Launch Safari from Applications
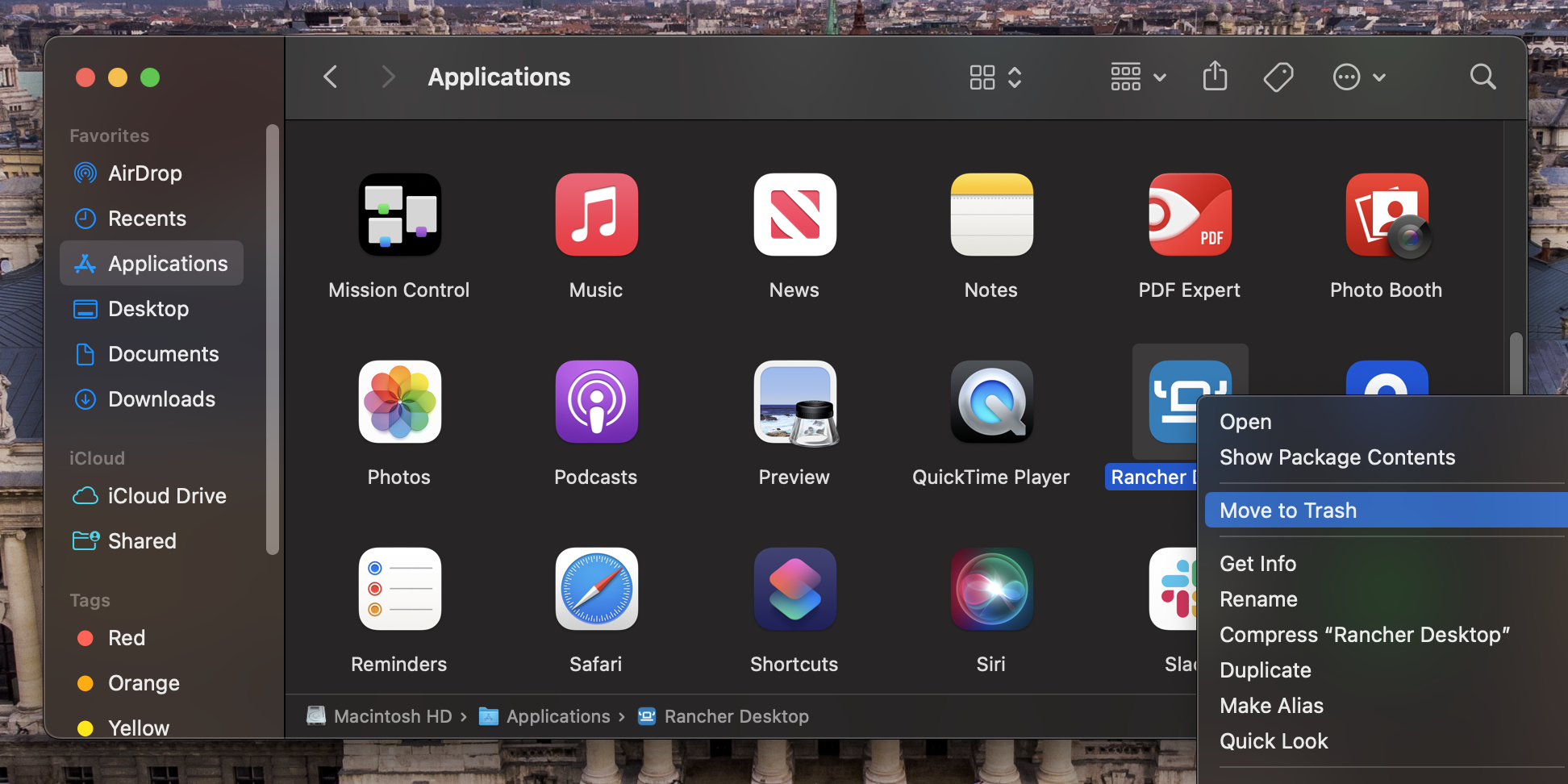The width and height of the screenshot is (1568, 784). coord(596,590)
